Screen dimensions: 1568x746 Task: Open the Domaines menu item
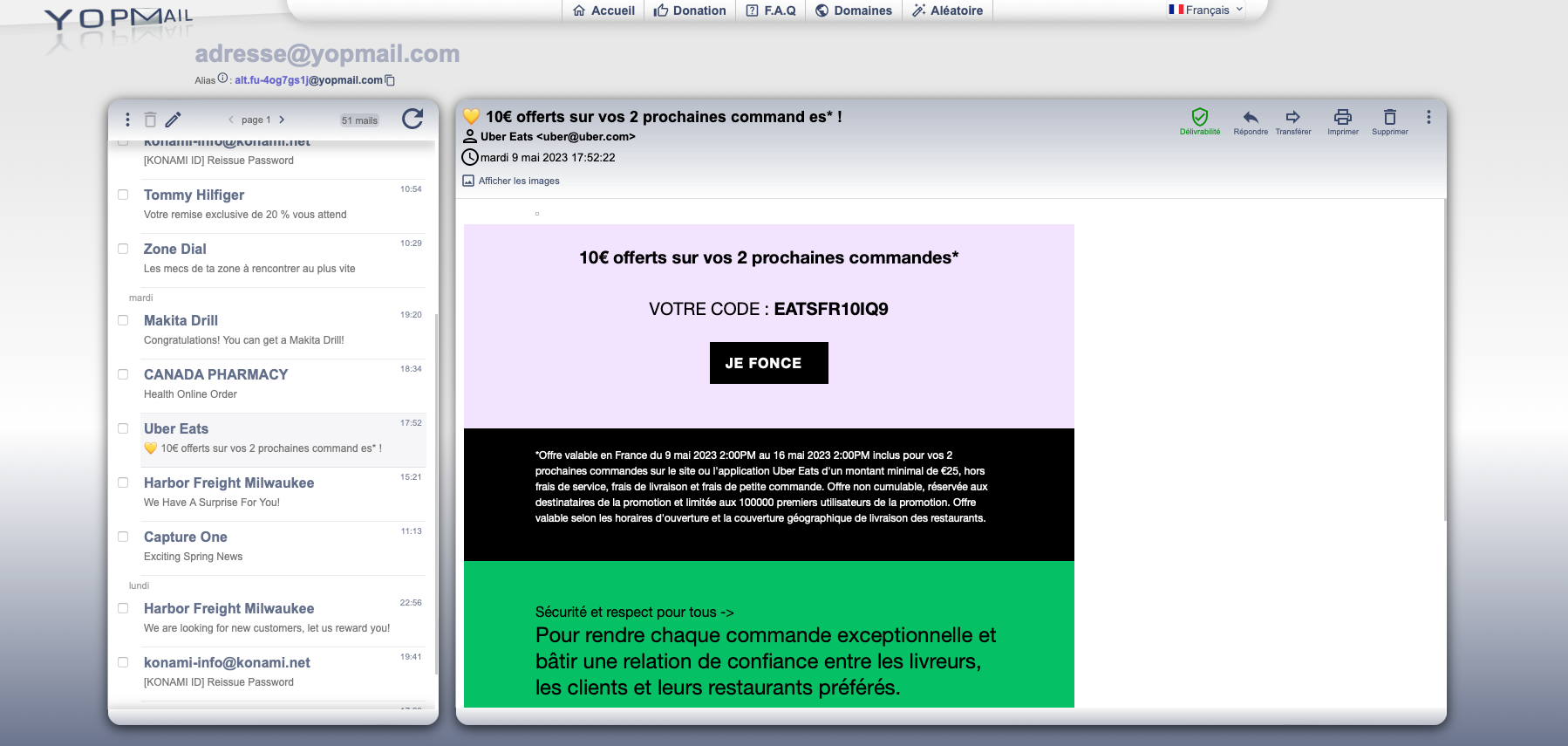point(854,10)
